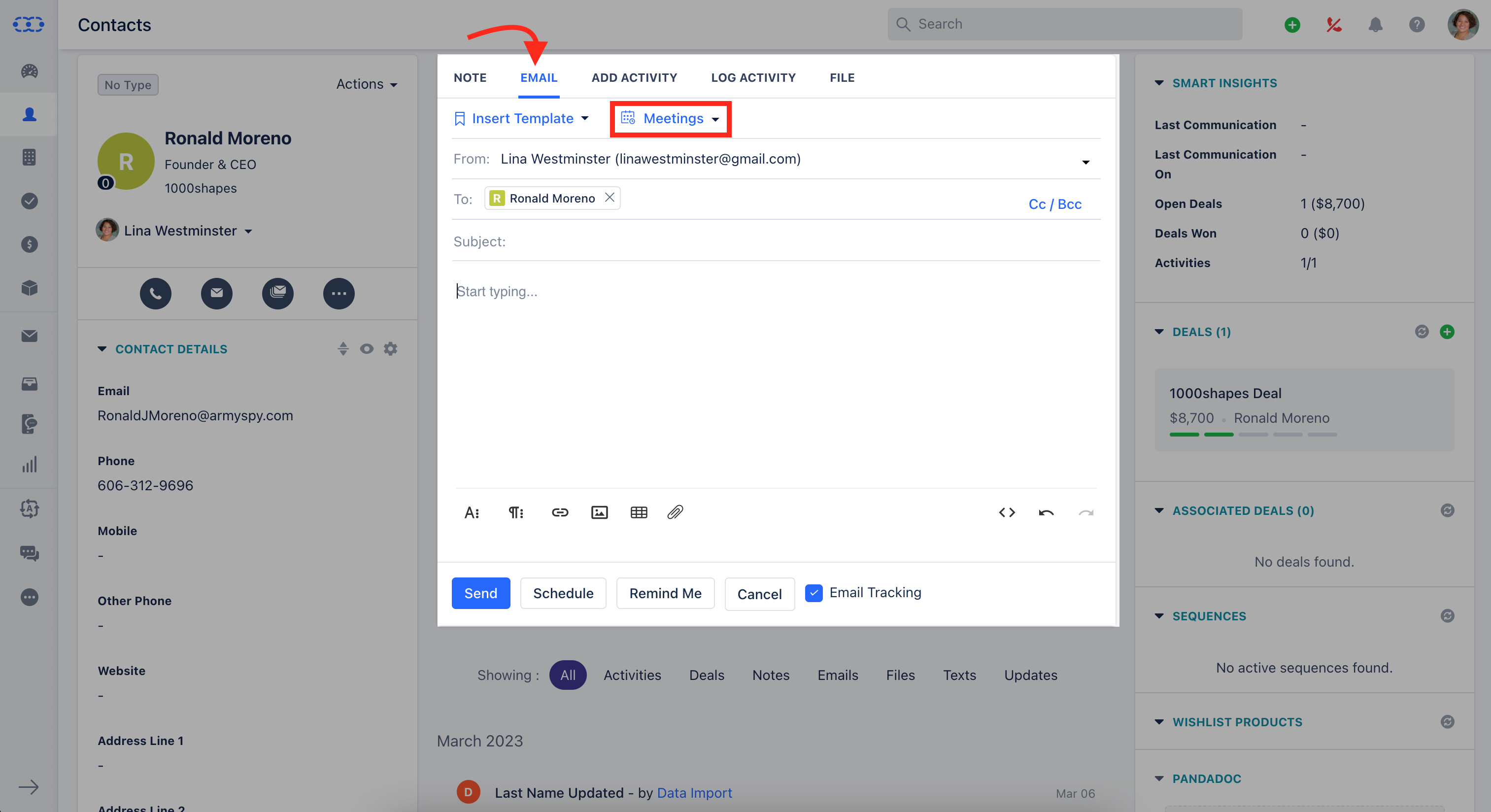Open the Deals sidebar icon with dollar sign
This screenshot has width=1491, height=812.
point(29,244)
